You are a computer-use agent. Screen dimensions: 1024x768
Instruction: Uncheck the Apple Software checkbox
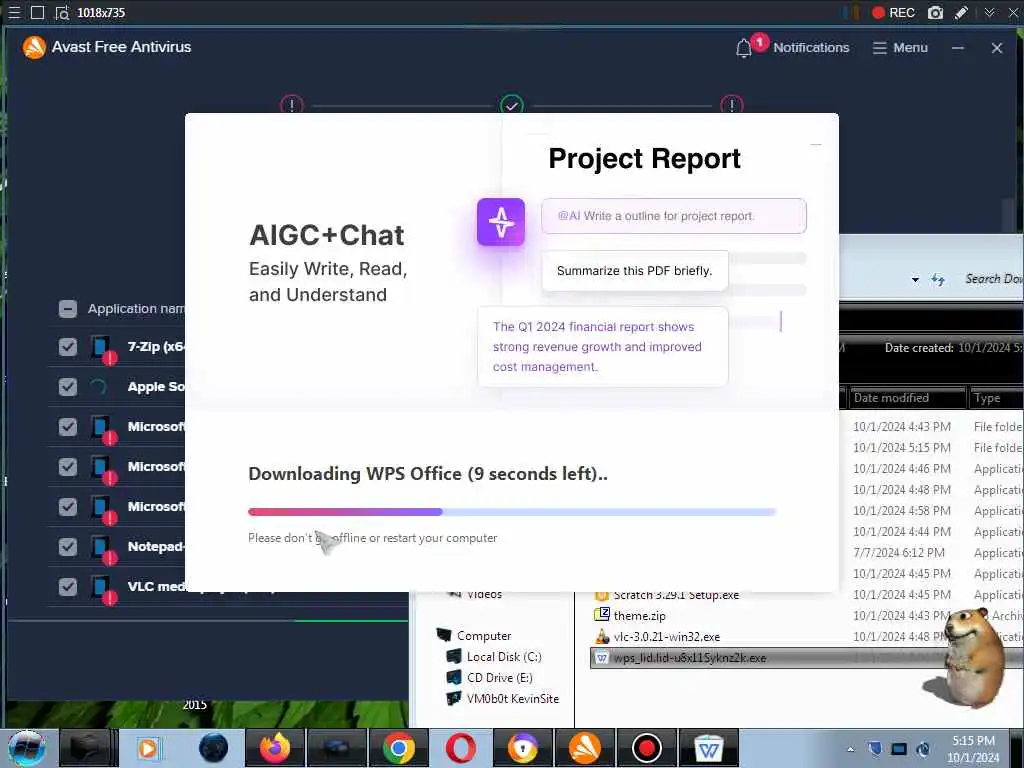(68, 387)
